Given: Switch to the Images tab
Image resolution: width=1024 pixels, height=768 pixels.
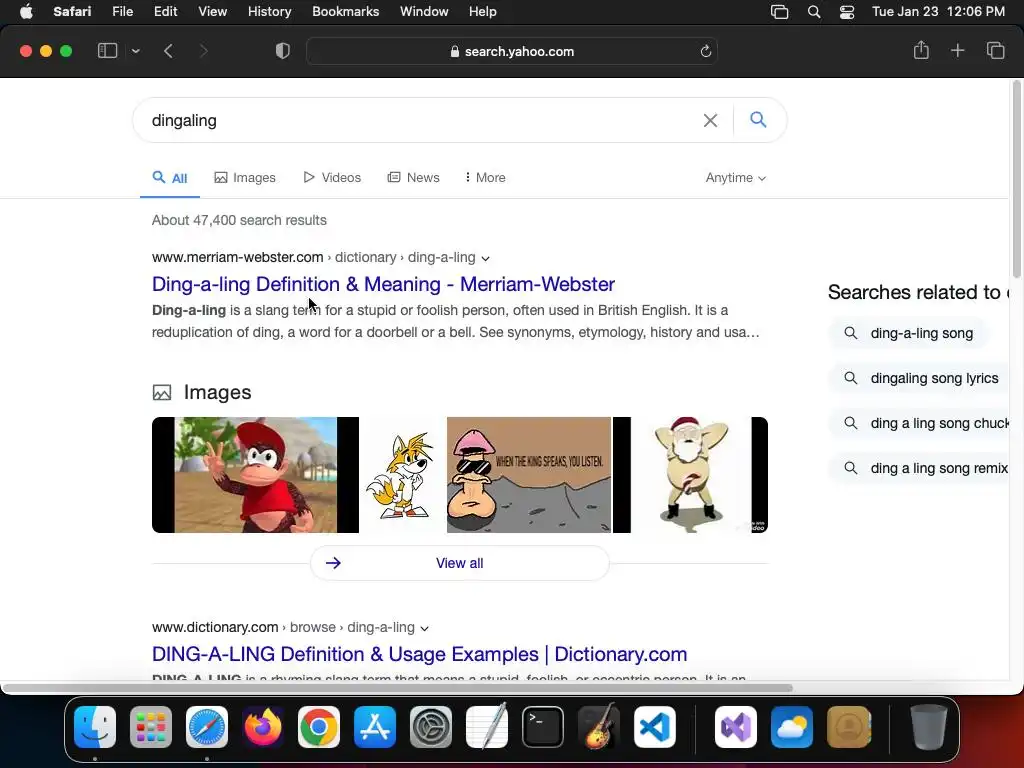Looking at the screenshot, I should (245, 178).
